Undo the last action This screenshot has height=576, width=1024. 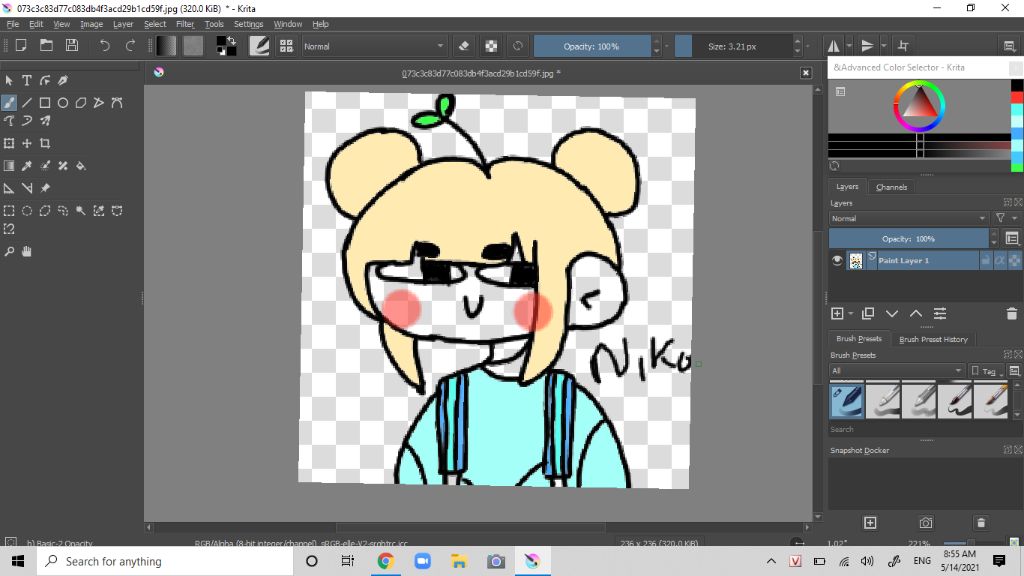pos(104,46)
